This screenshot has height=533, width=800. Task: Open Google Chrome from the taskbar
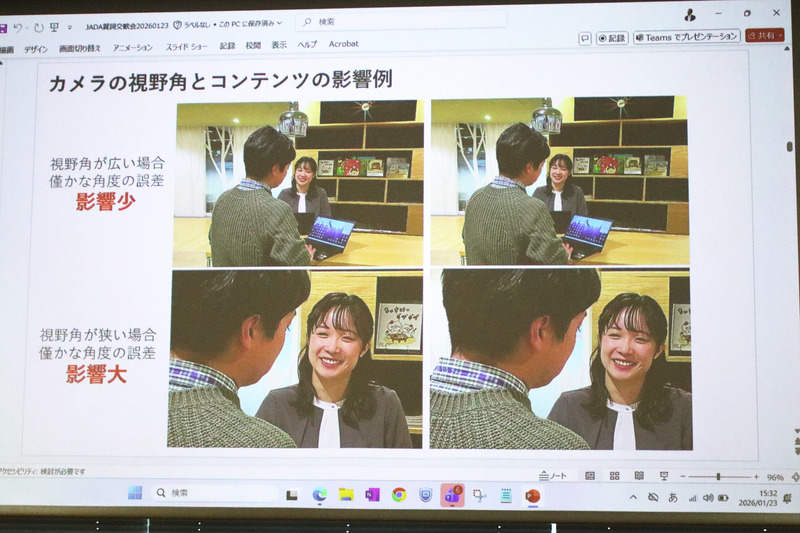[399, 494]
